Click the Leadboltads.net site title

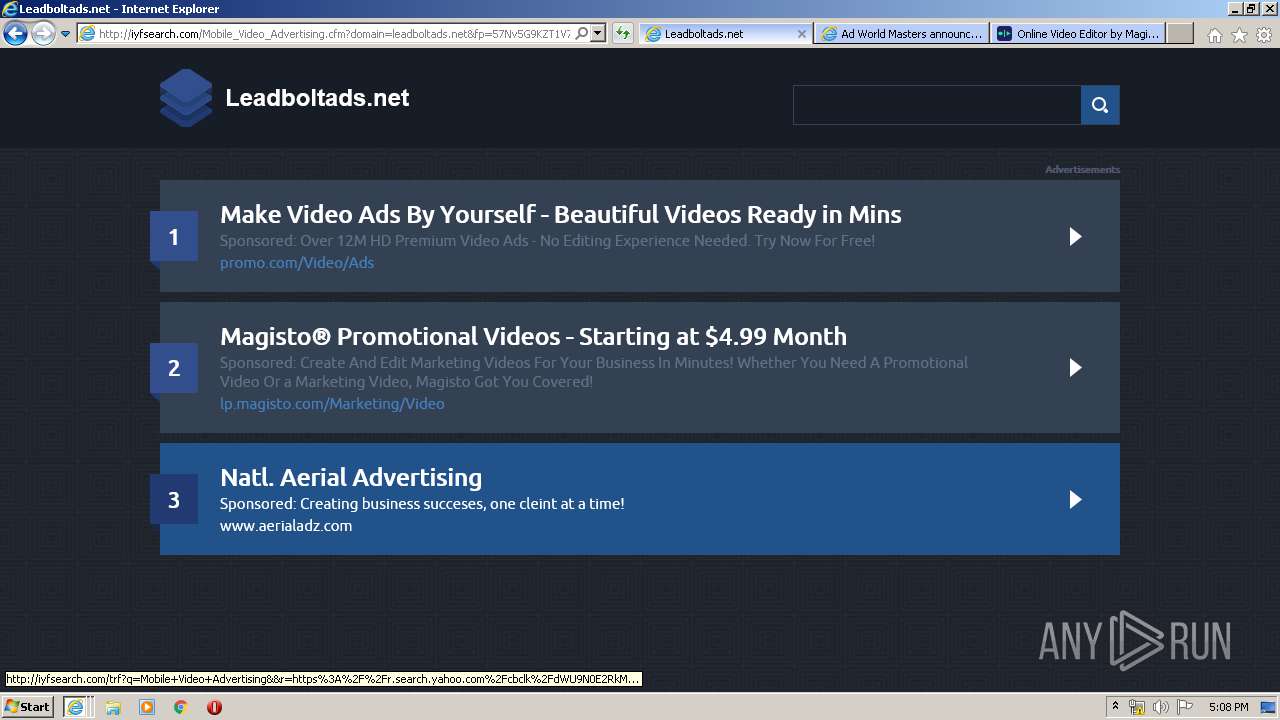coord(317,98)
